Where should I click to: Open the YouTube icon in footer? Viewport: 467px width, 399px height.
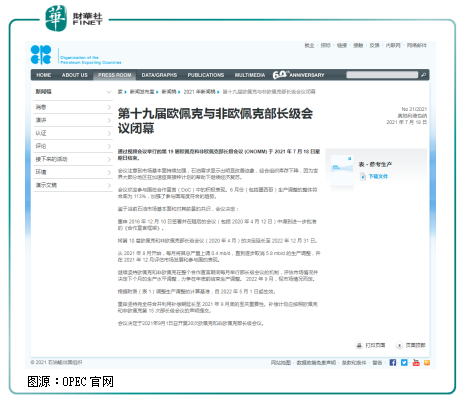(x=416, y=362)
